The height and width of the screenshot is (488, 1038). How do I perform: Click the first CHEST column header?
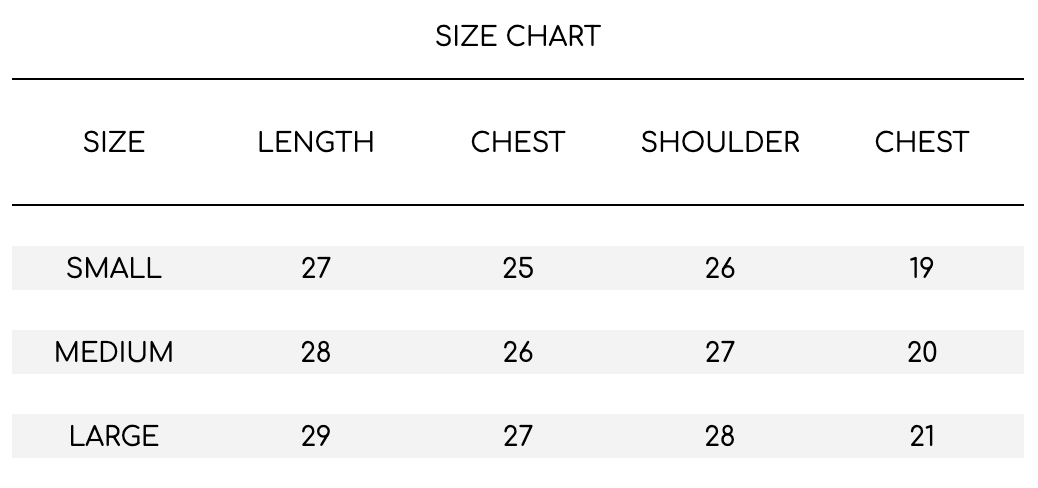518,142
